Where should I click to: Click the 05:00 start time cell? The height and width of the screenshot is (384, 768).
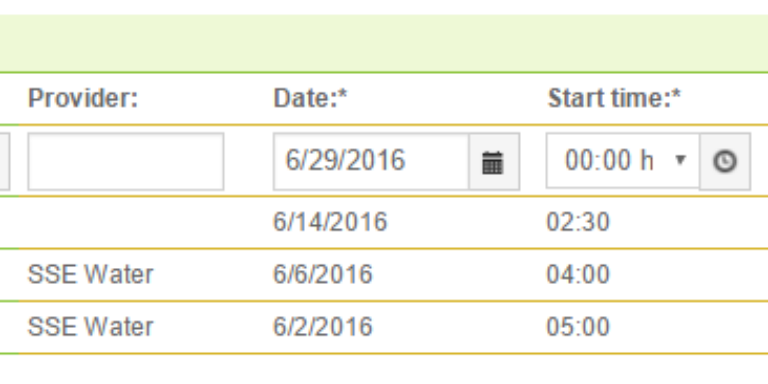[578, 327]
